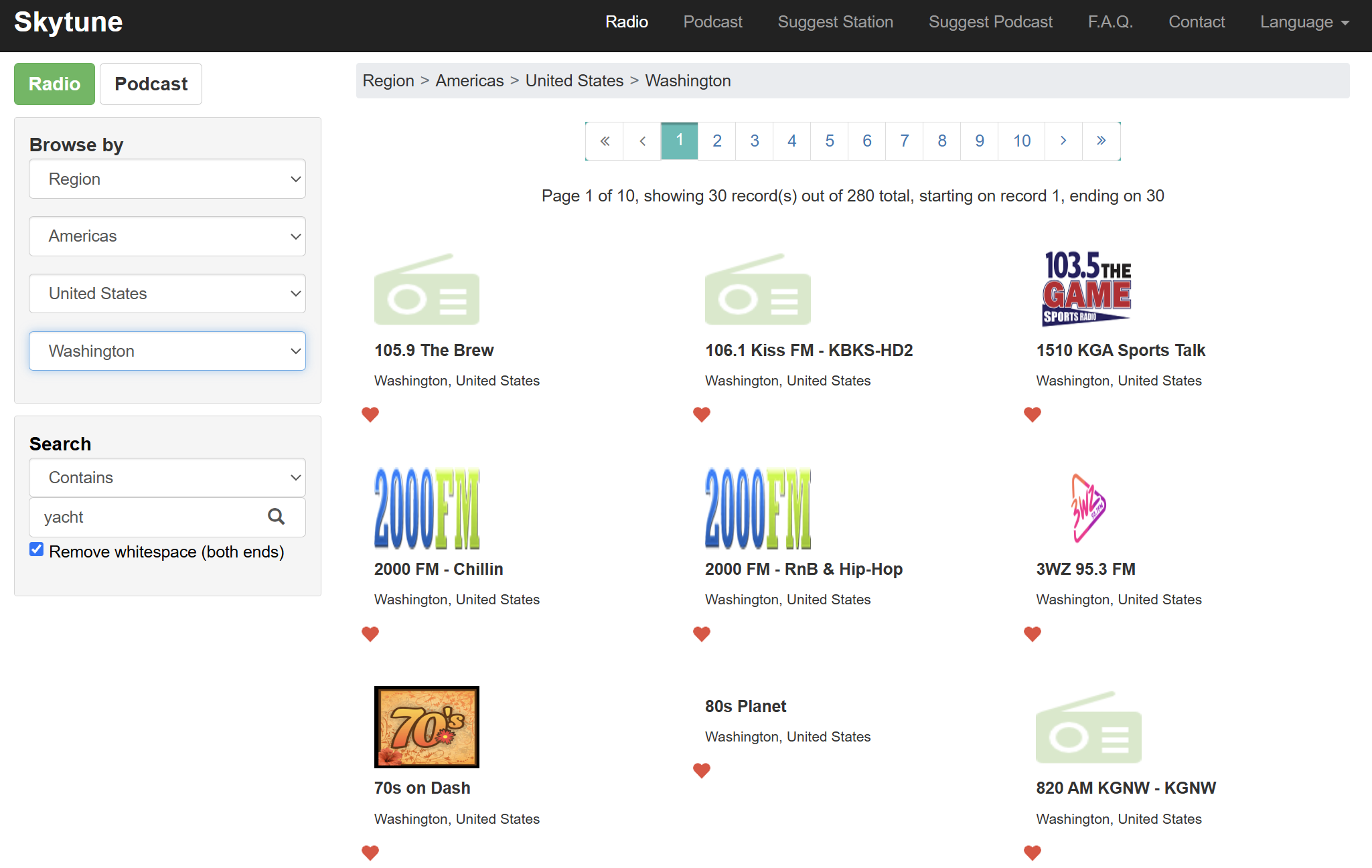Expand the Contains search mode dropdown

pyautogui.click(x=167, y=477)
